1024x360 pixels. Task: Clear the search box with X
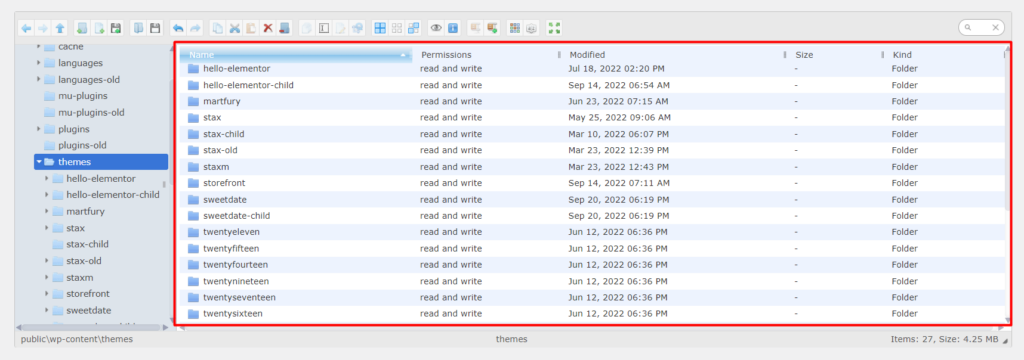[995, 27]
